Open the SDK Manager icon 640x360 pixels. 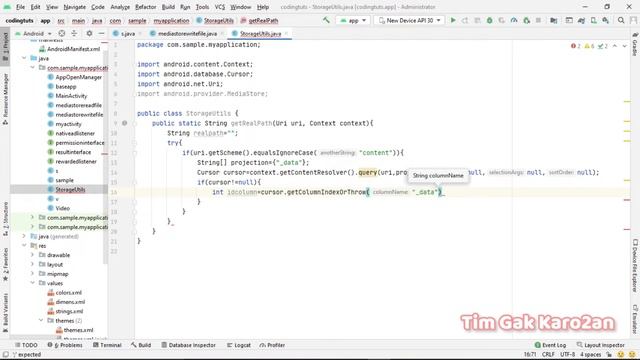click(606, 20)
